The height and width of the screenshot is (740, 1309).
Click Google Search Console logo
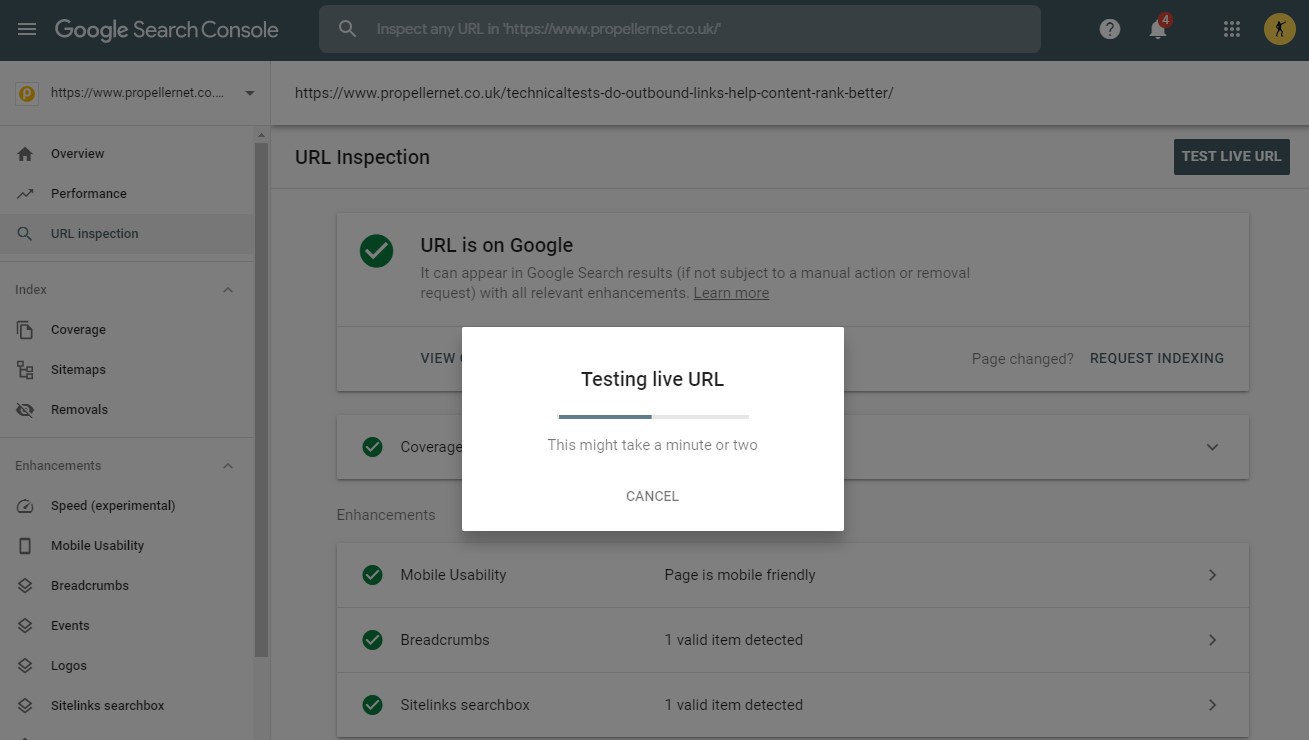click(166, 29)
